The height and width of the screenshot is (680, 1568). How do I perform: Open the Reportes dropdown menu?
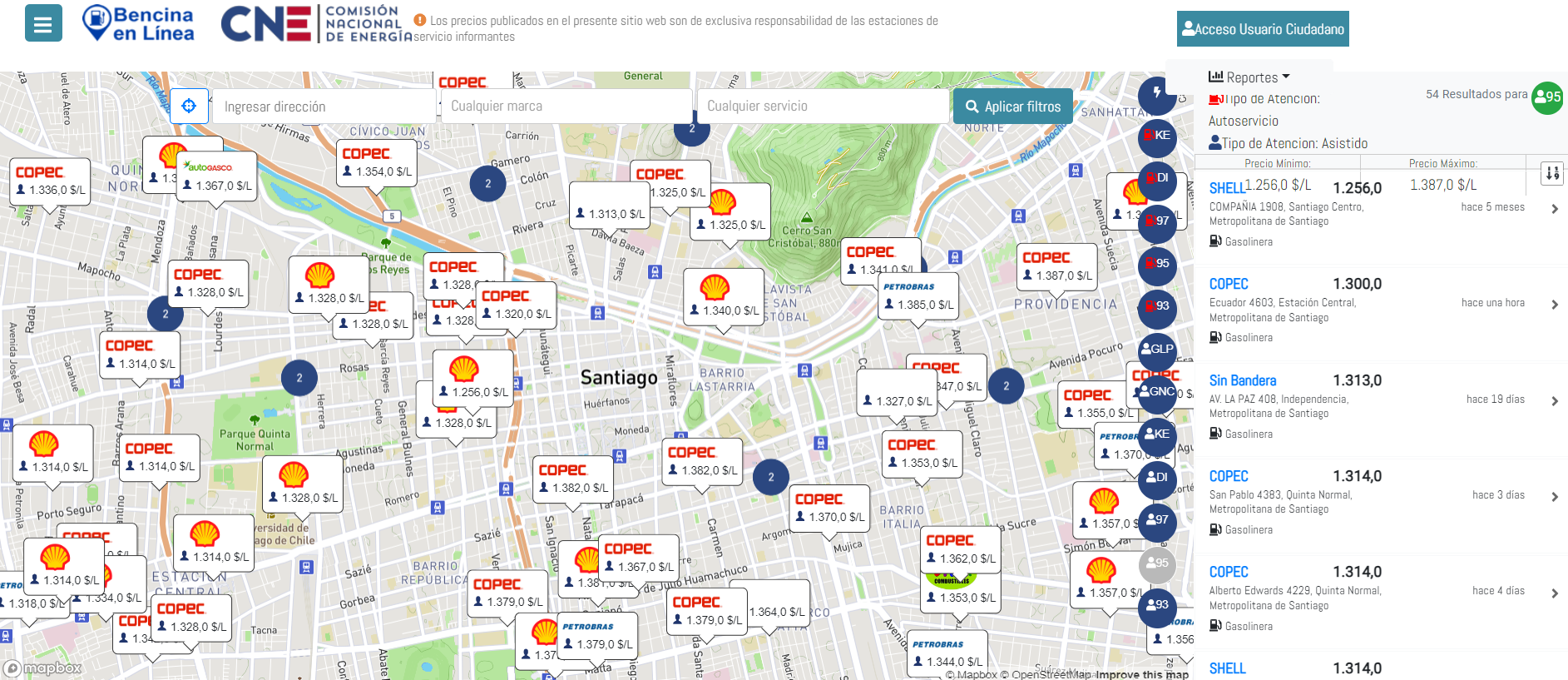1249,77
